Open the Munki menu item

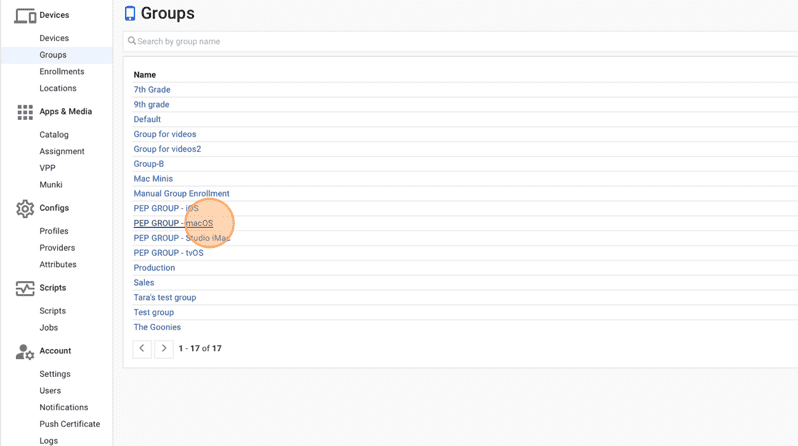(x=51, y=185)
